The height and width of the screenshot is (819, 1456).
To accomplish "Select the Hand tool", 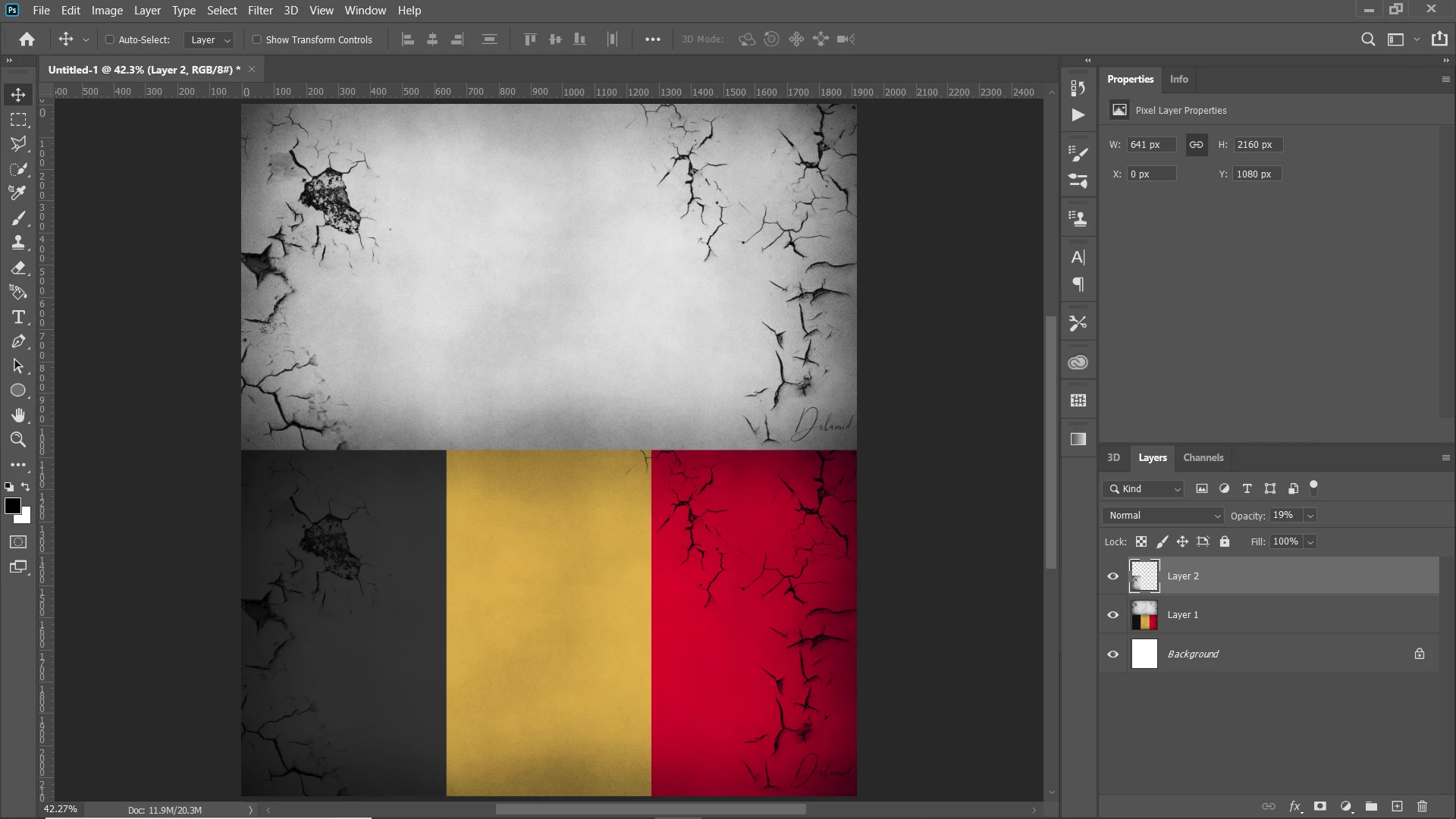I will [18, 415].
